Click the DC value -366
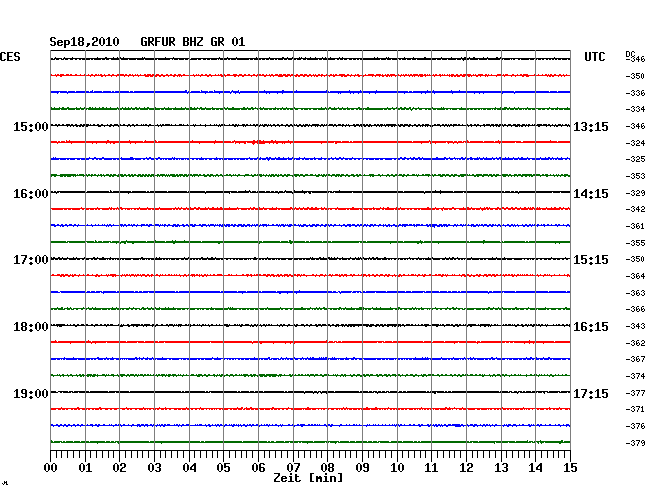The height and width of the screenshot is (494, 650). 635,309
